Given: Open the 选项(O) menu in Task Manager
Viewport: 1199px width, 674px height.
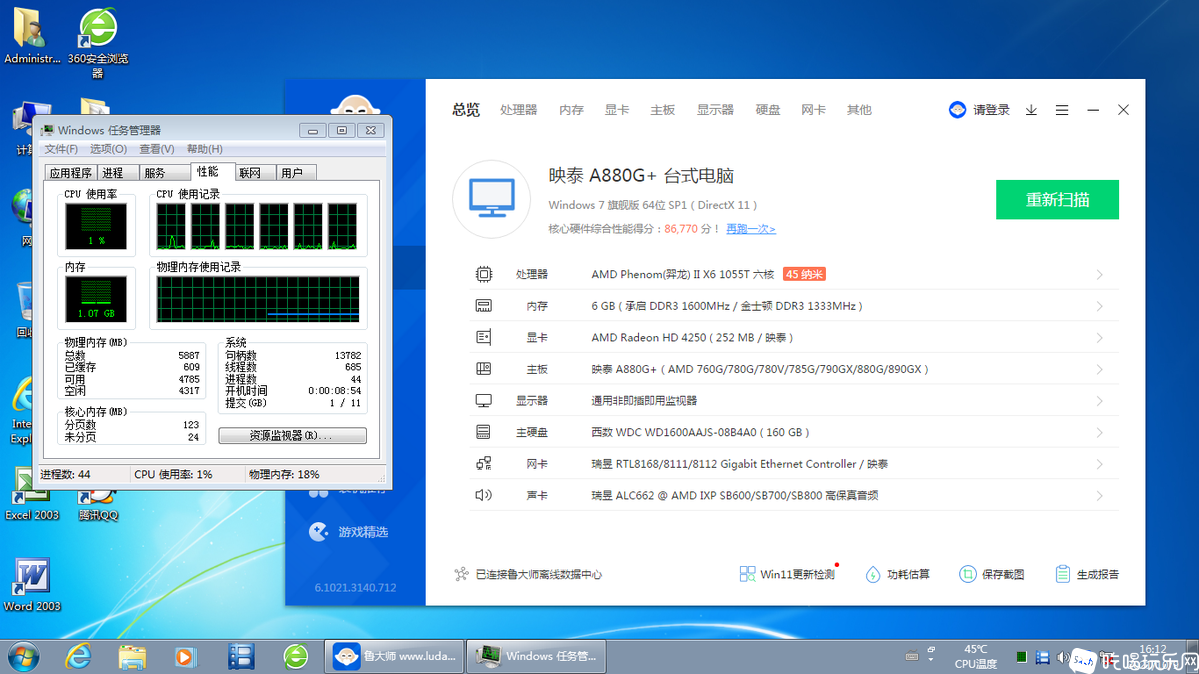Looking at the screenshot, I should pyautogui.click(x=109, y=149).
